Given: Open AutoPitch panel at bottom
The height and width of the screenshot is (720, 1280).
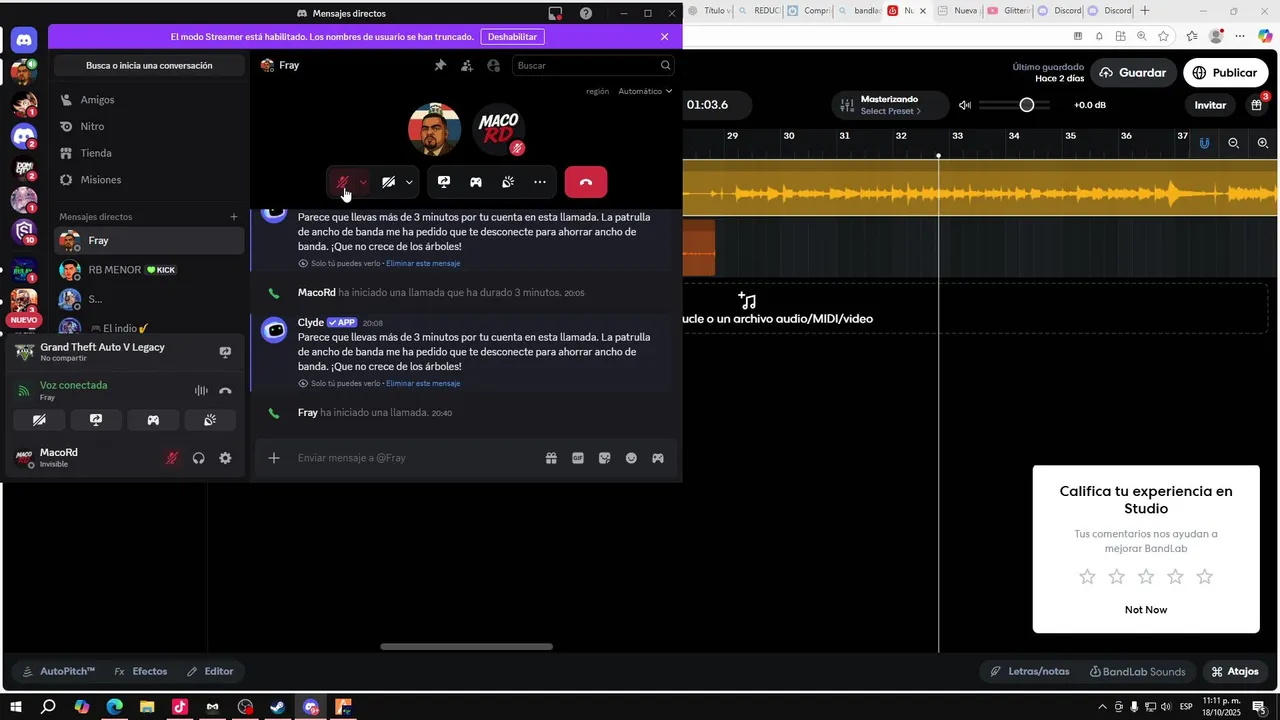Looking at the screenshot, I should pos(59,671).
